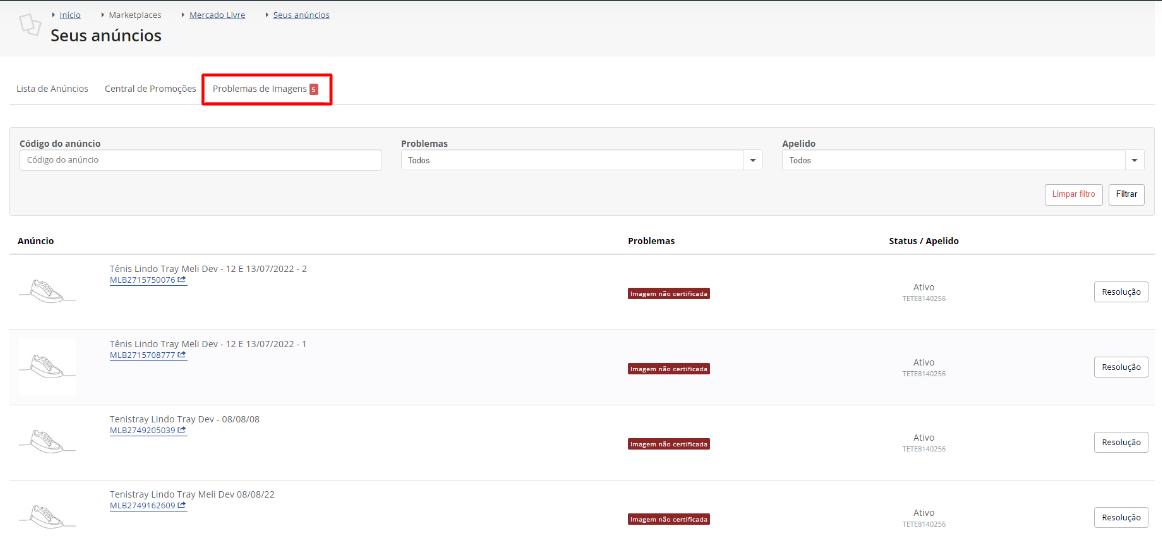Click Resolução for first listing
This screenshot has height=553, width=1162.
pos(1121,292)
